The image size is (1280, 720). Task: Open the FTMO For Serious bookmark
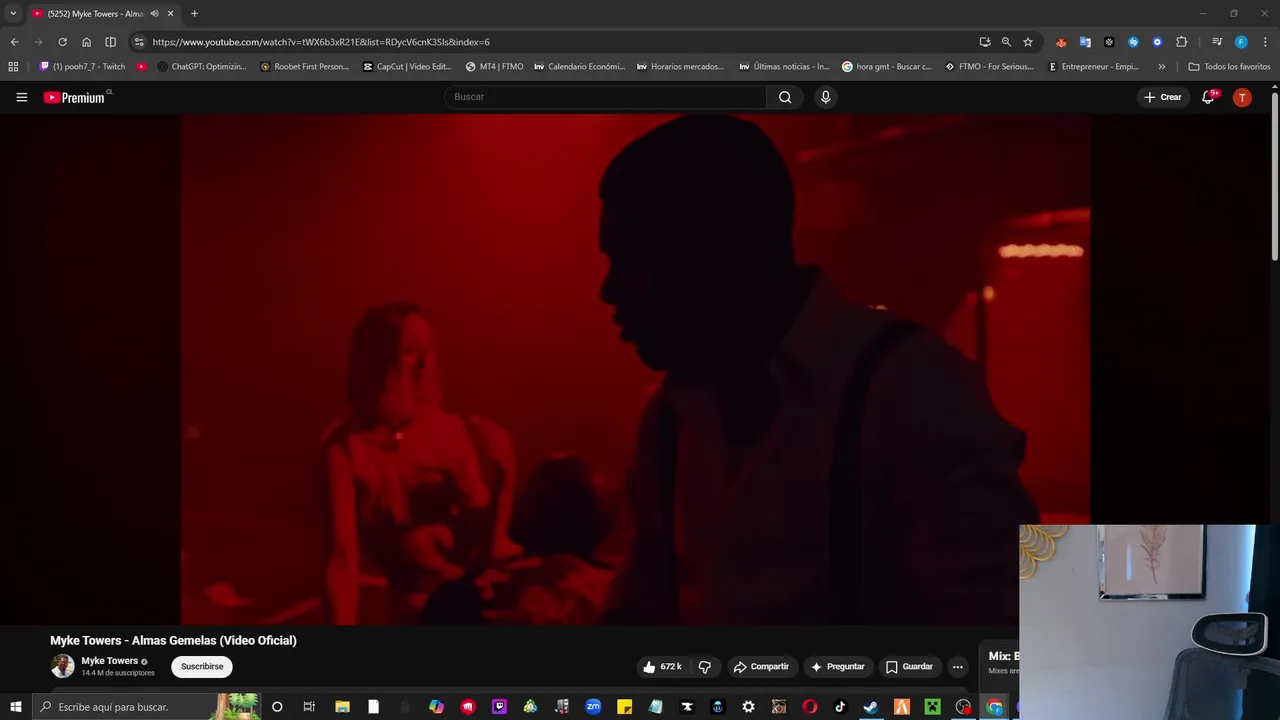pyautogui.click(x=989, y=67)
